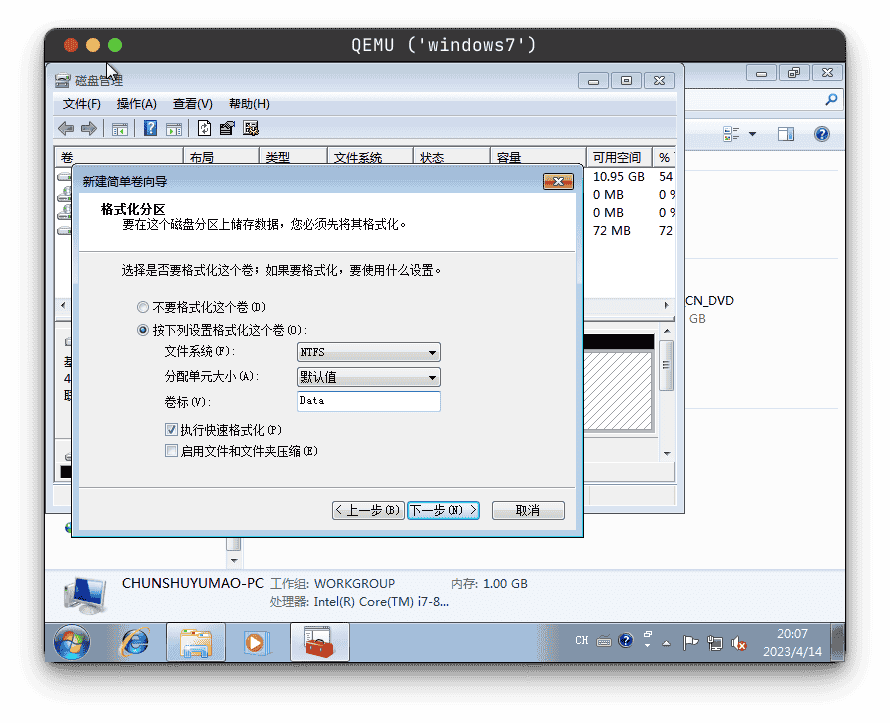The height and width of the screenshot is (723, 890).
Task: Click the blue Help question mark toolbar icon
Action: point(150,128)
